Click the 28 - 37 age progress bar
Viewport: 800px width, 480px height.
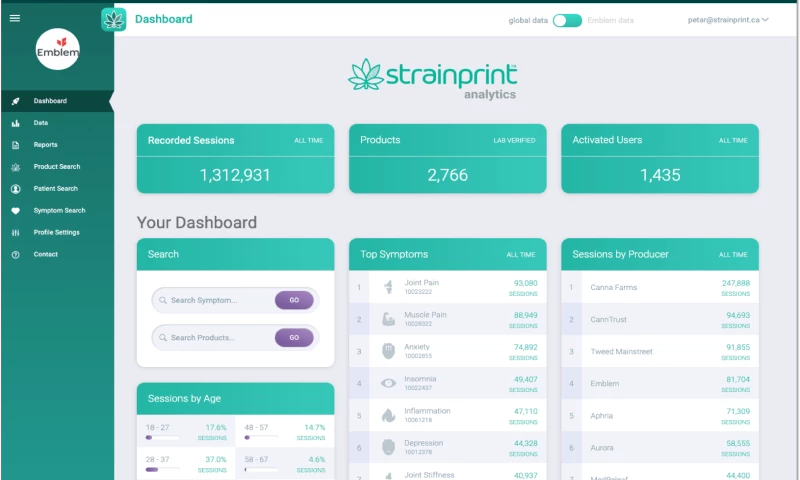[162, 470]
